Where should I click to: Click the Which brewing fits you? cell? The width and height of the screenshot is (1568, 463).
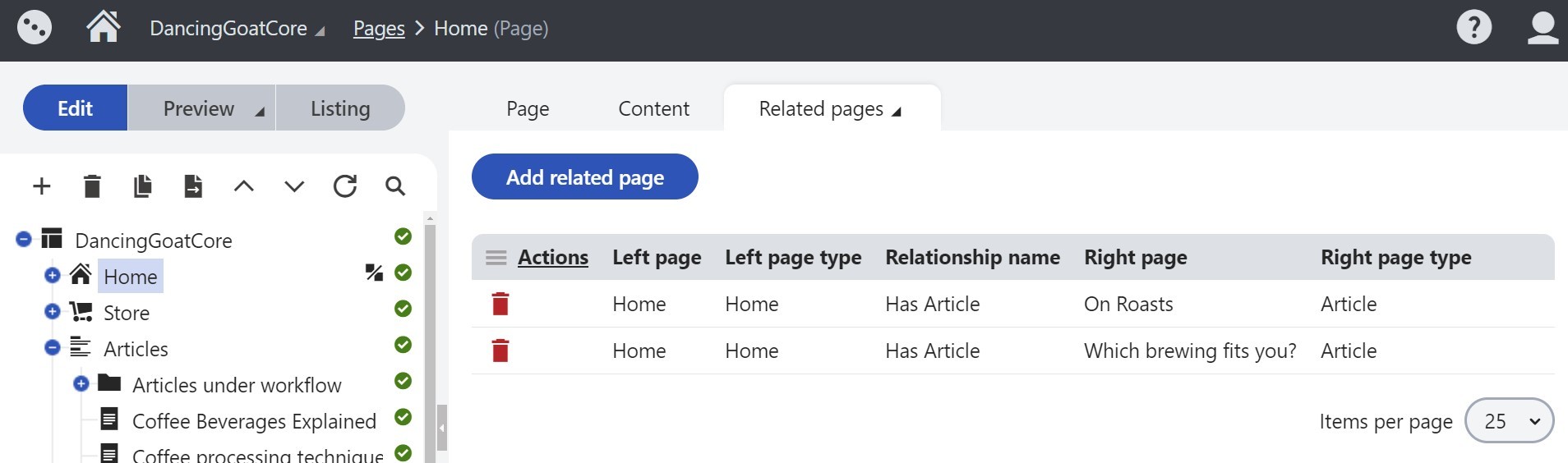(1190, 351)
